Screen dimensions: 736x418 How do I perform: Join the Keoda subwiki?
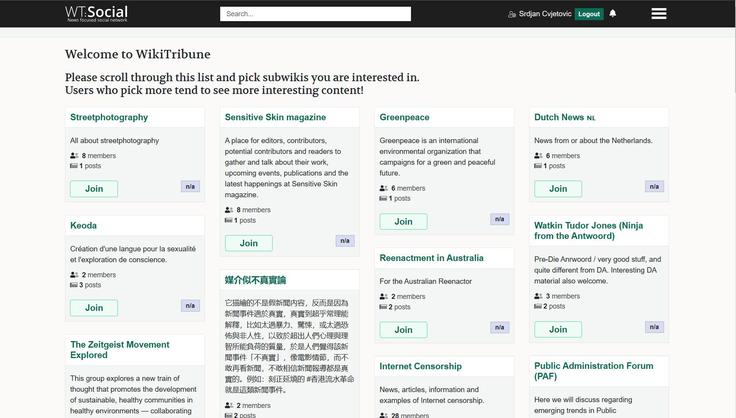pyautogui.click(x=94, y=308)
